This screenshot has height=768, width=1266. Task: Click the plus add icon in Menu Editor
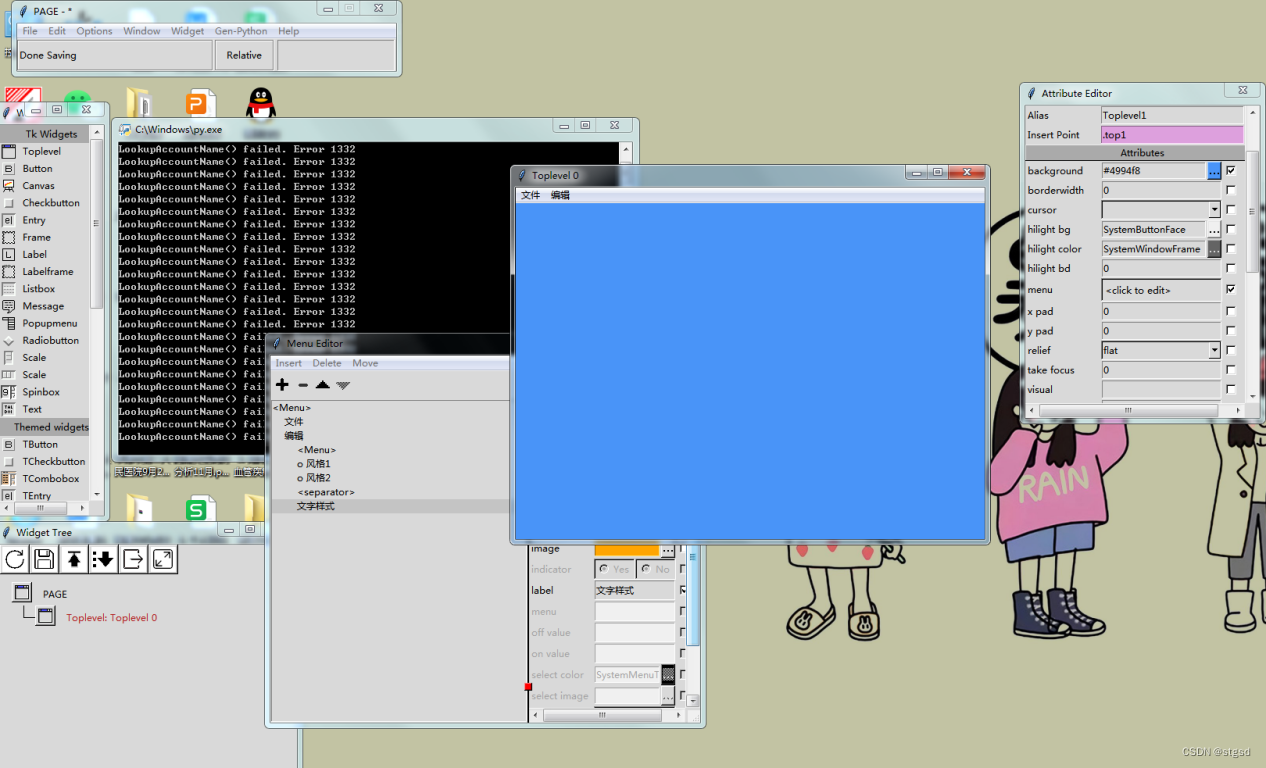pyautogui.click(x=282, y=385)
